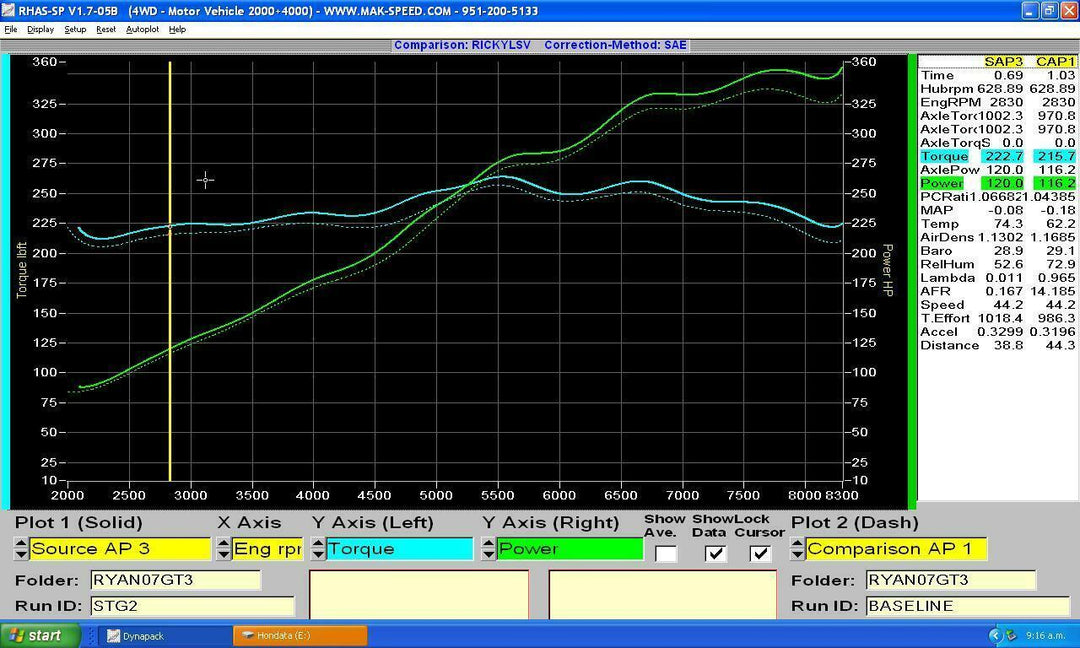Click the RHAS-SP icon in the title bar
Viewport: 1080px width, 648px height.
point(8,10)
